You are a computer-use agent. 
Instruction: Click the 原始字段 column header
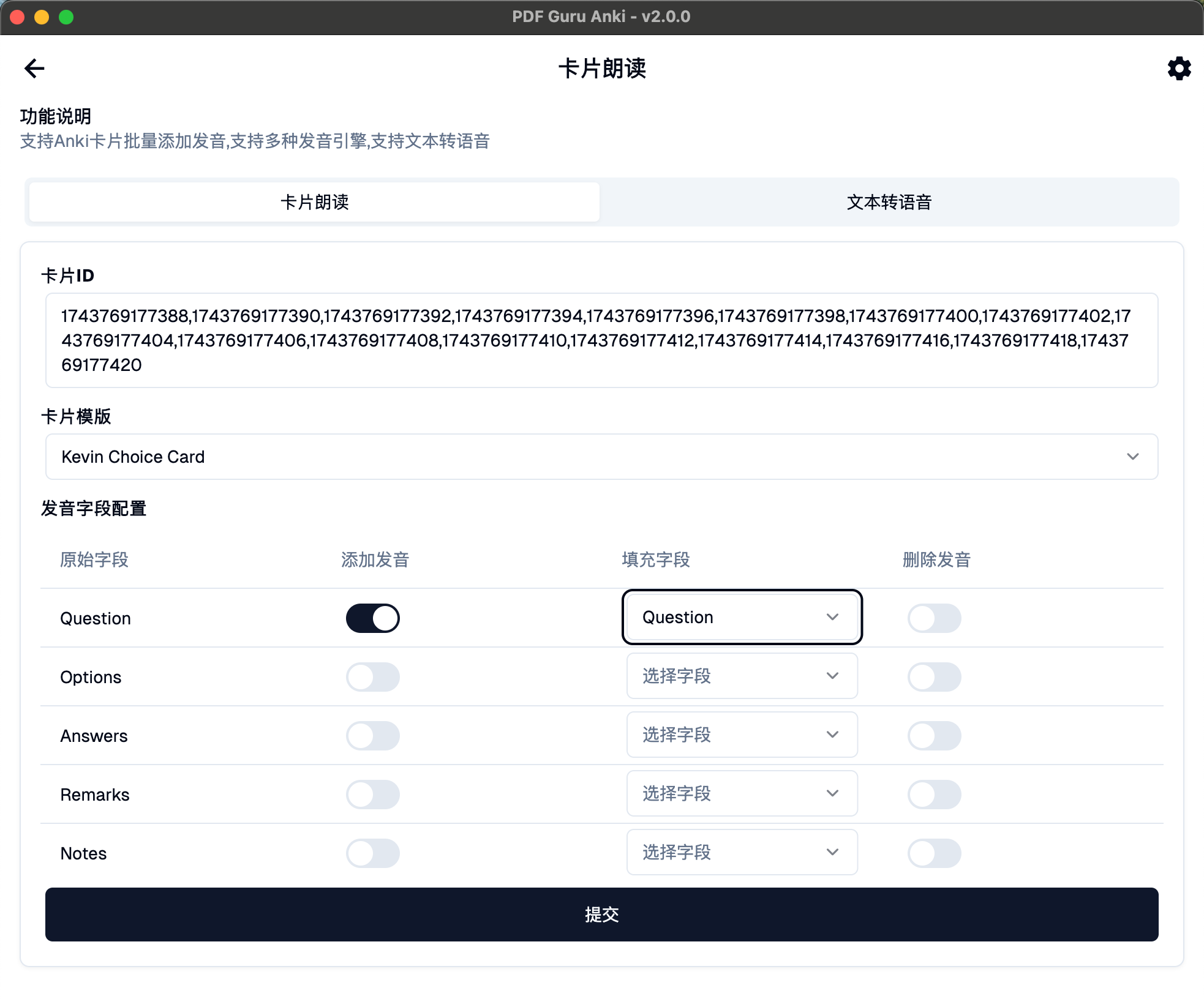coord(94,559)
